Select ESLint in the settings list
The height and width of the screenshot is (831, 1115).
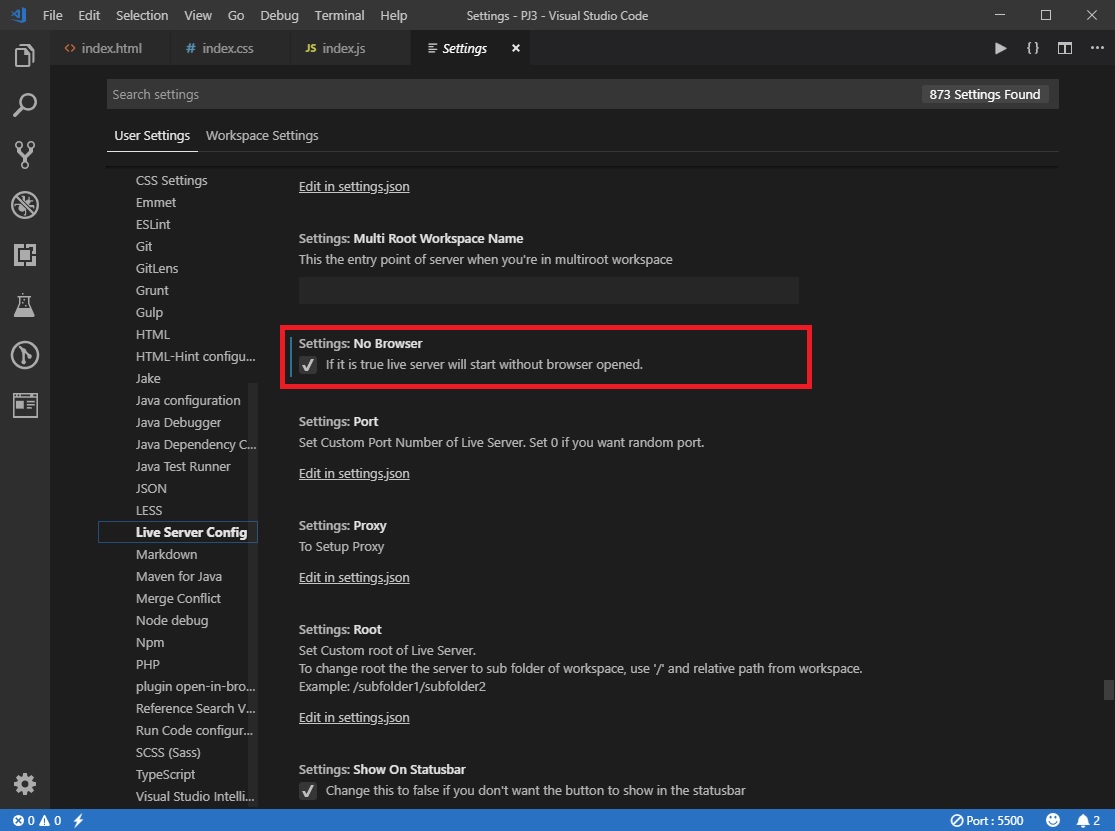pos(153,225)
